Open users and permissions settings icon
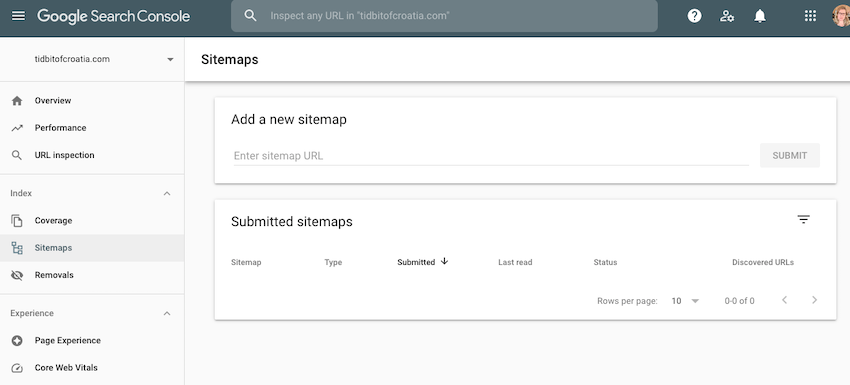850x385 pixels. click(727, 16)
